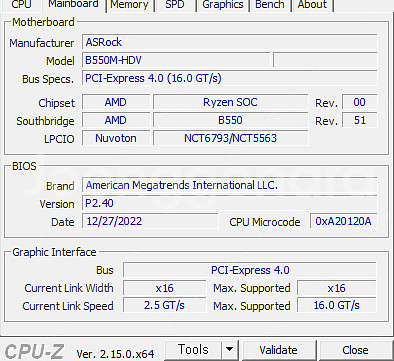
Task: Click the Bus Specs. label
Action: 48,79
